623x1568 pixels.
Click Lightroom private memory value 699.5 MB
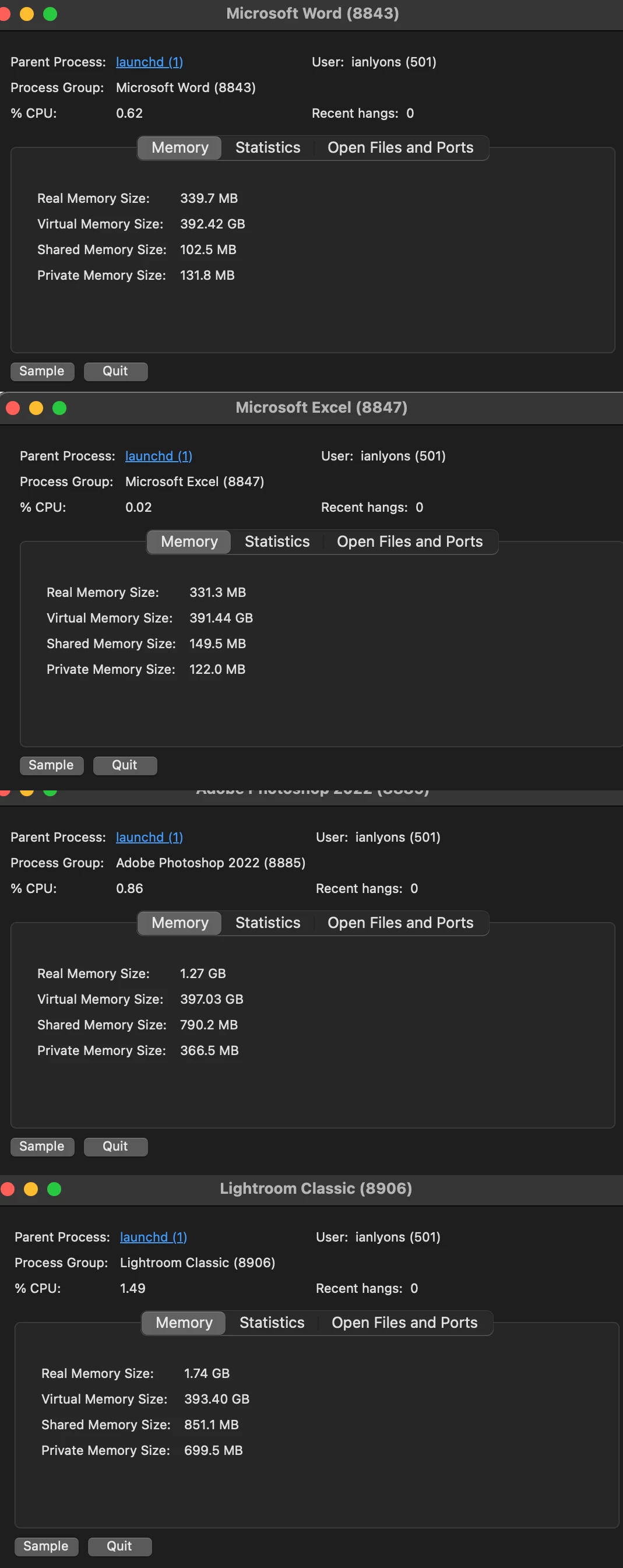(213, 1450)
